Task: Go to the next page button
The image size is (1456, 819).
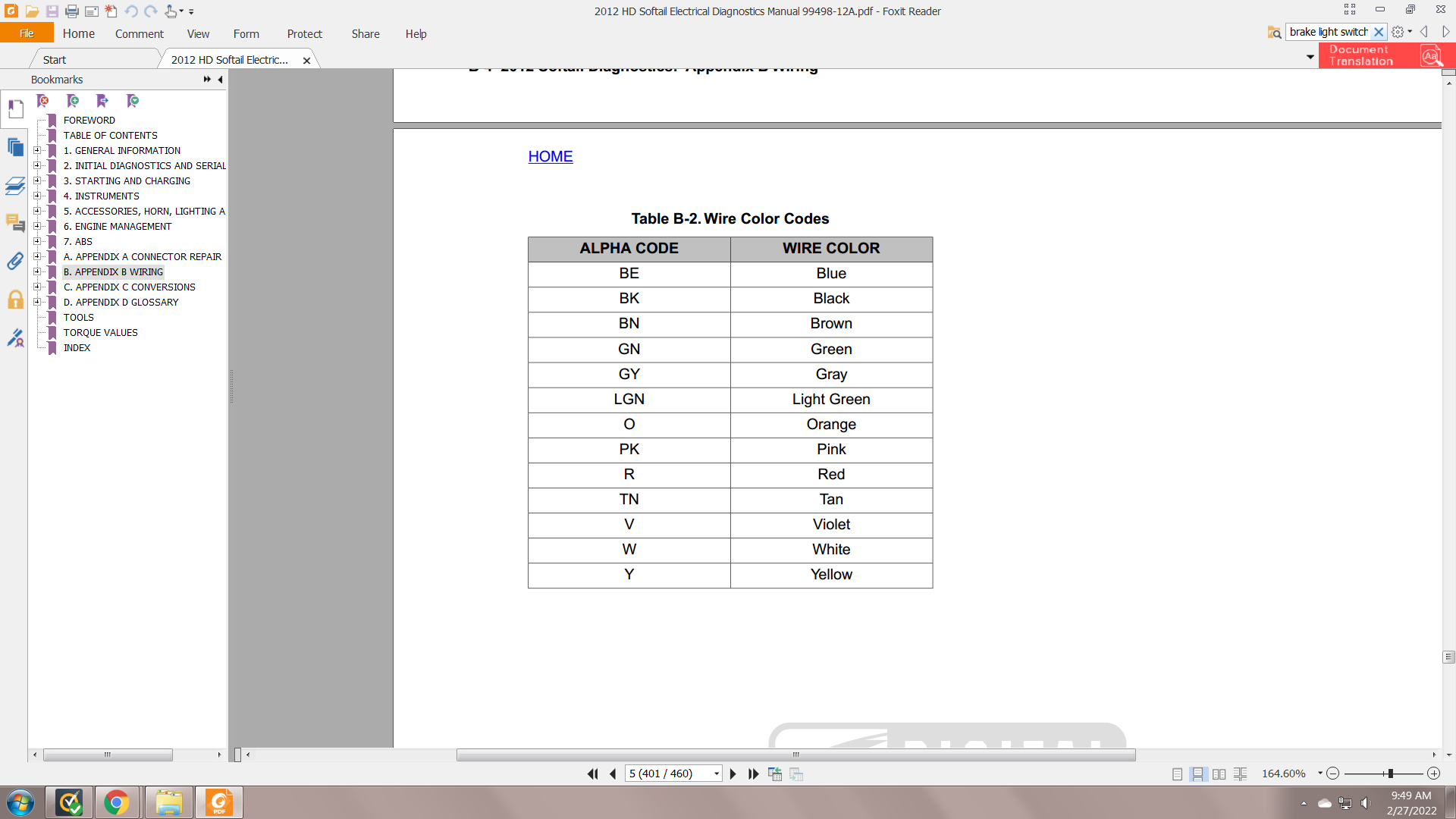Action: (x=733, y=774)
